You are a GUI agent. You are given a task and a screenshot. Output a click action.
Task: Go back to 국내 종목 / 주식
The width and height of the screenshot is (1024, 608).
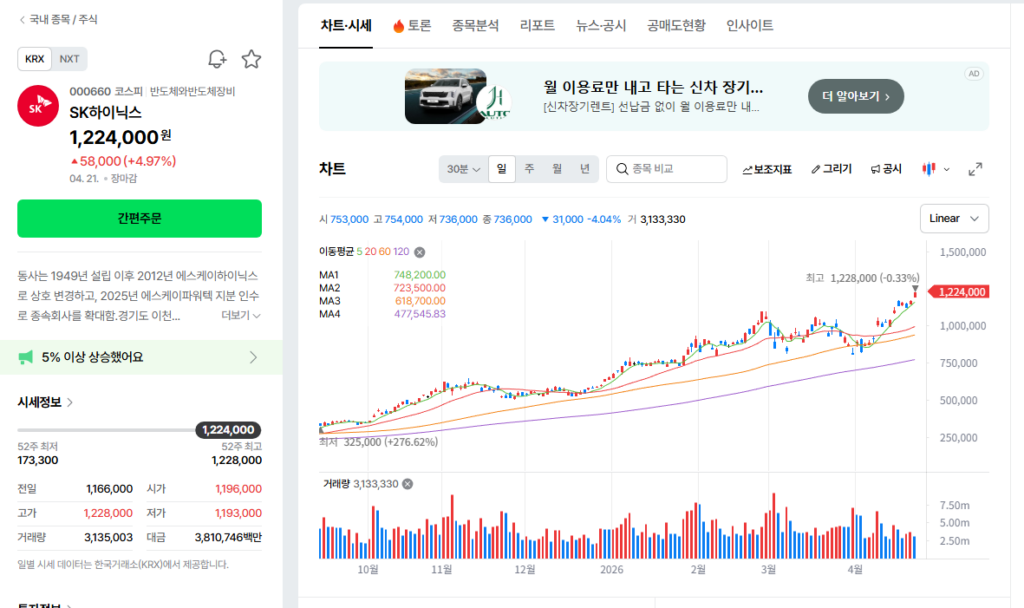point(58,20)
